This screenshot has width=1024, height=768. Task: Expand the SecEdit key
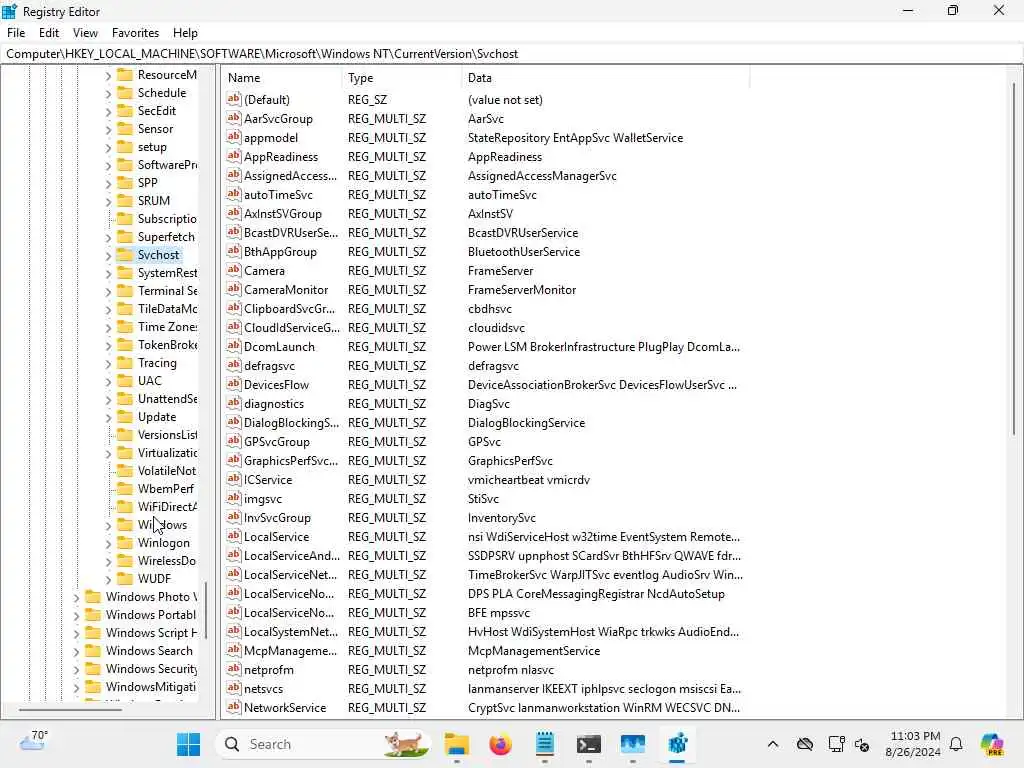[x=108, y=112]
